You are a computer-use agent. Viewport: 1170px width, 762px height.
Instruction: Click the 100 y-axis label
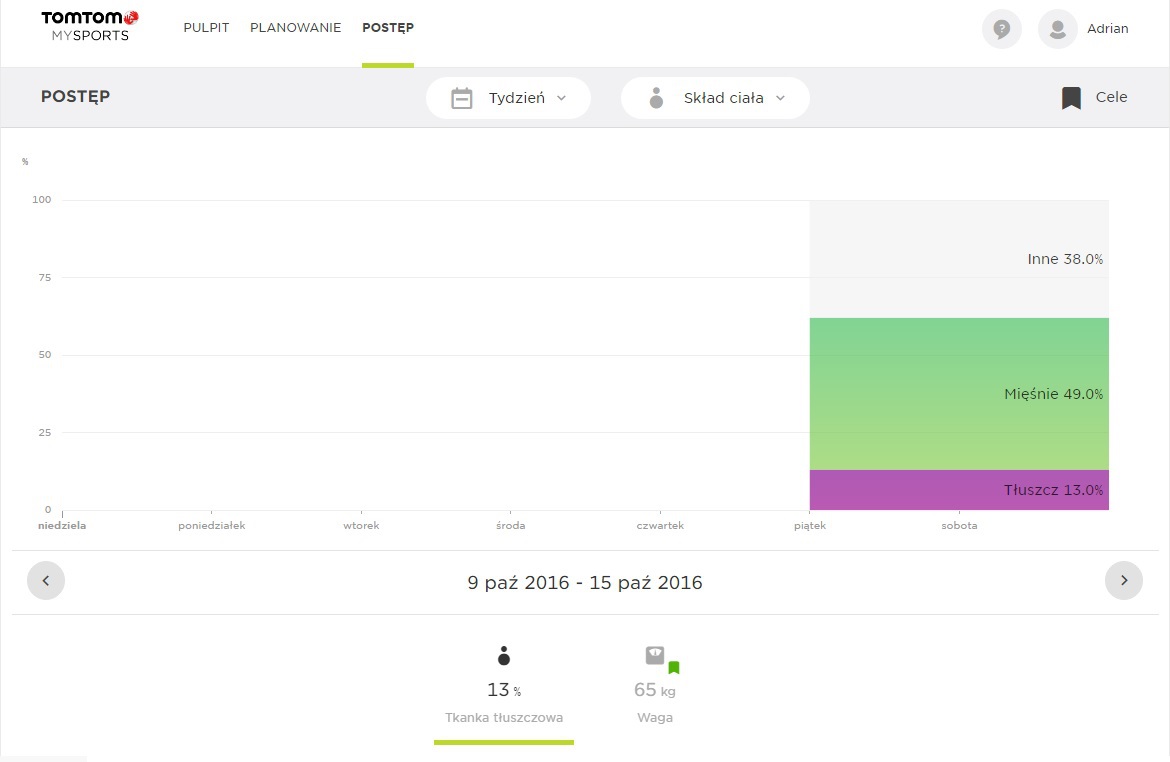pyautogui.click(x=42, y=199)
